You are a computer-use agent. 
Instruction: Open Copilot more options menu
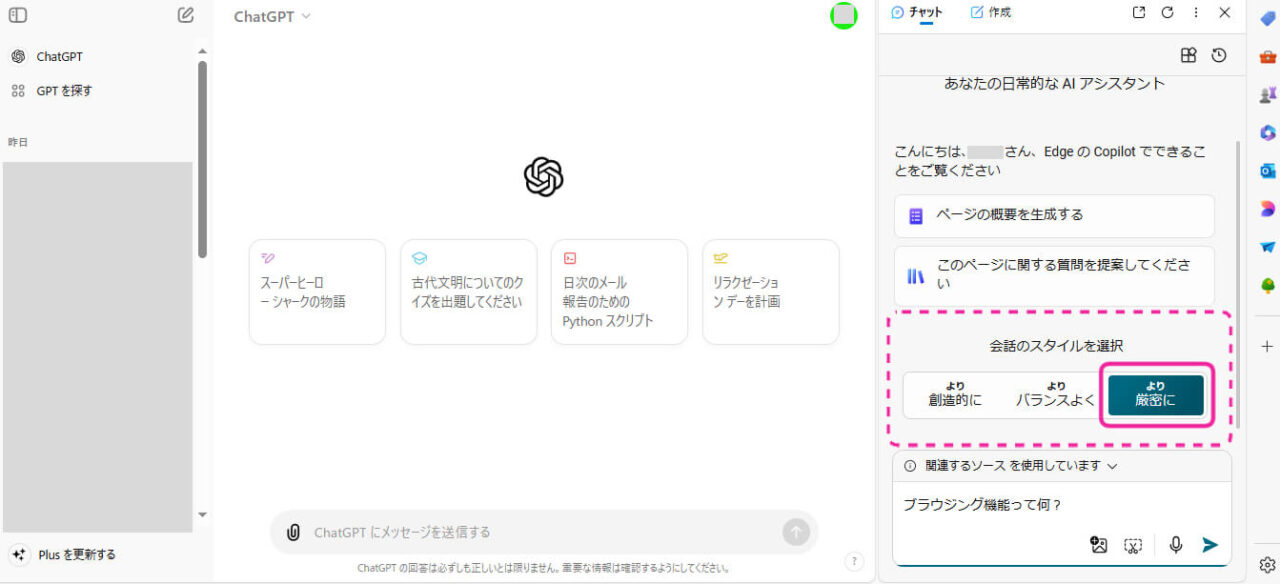pos(1196,13)
